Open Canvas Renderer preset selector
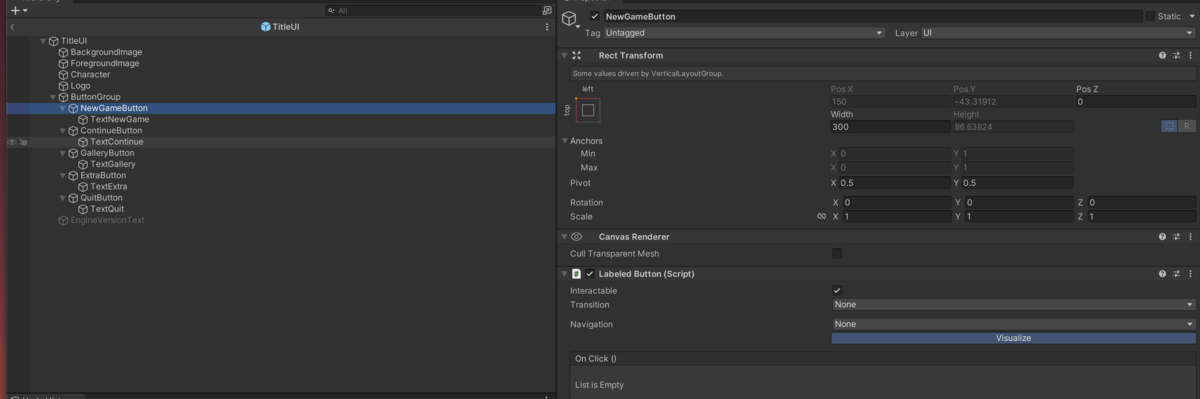Screen dimensions: 1200x399 click(1176, 237)
